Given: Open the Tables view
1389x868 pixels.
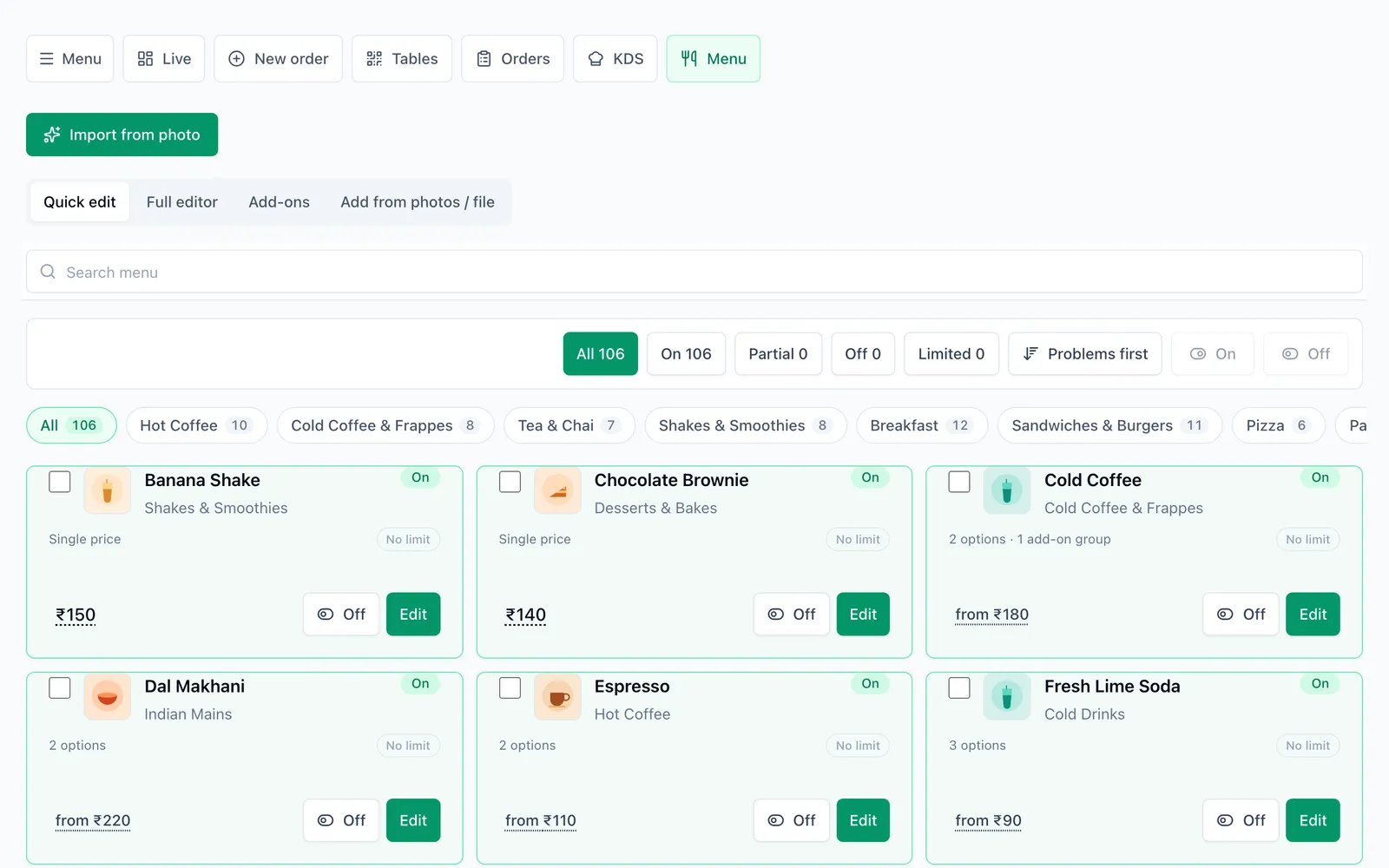Looking at the screenshot, I should 401,59.
